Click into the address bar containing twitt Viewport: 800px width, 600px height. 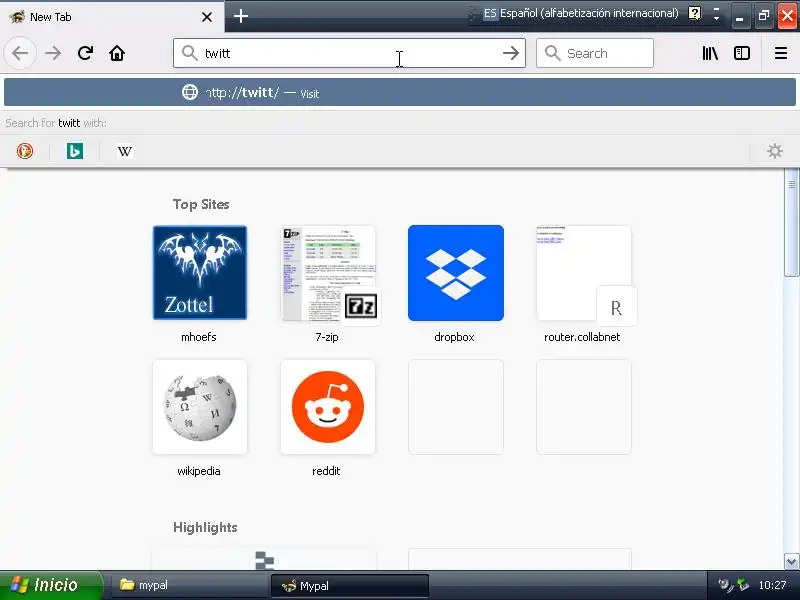(349, 53)
